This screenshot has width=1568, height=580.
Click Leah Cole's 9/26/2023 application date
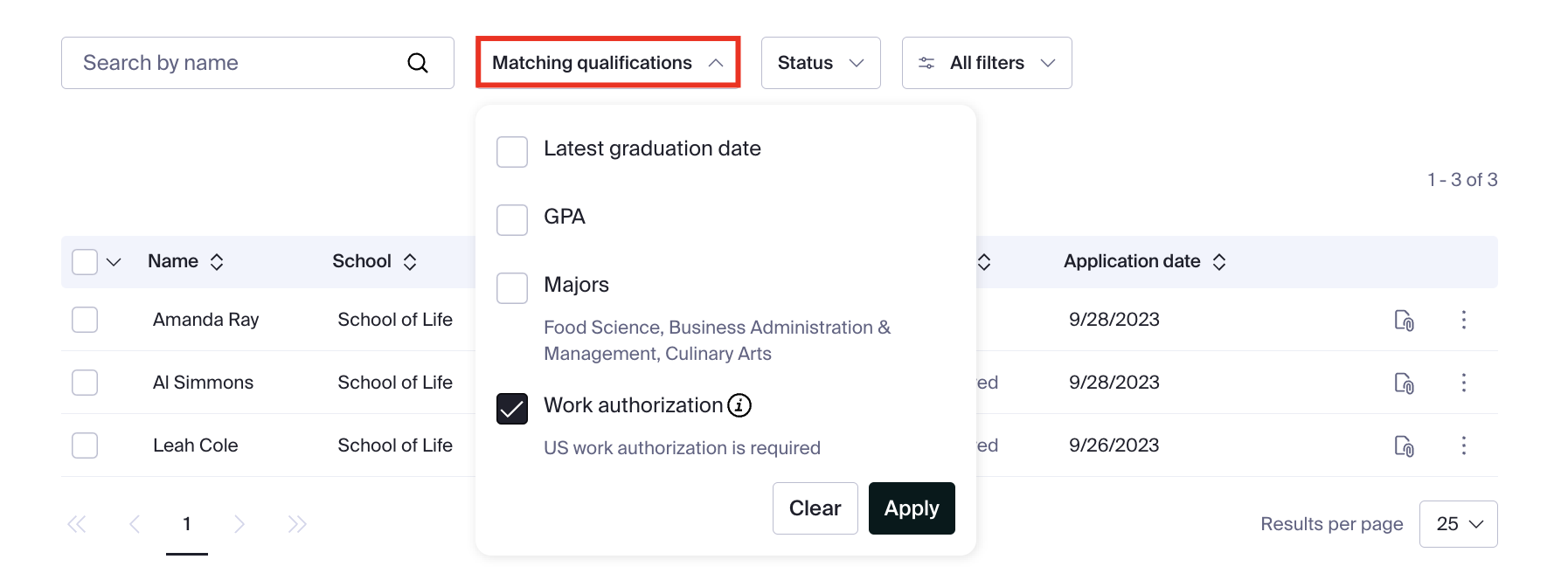pos(1114,445)
